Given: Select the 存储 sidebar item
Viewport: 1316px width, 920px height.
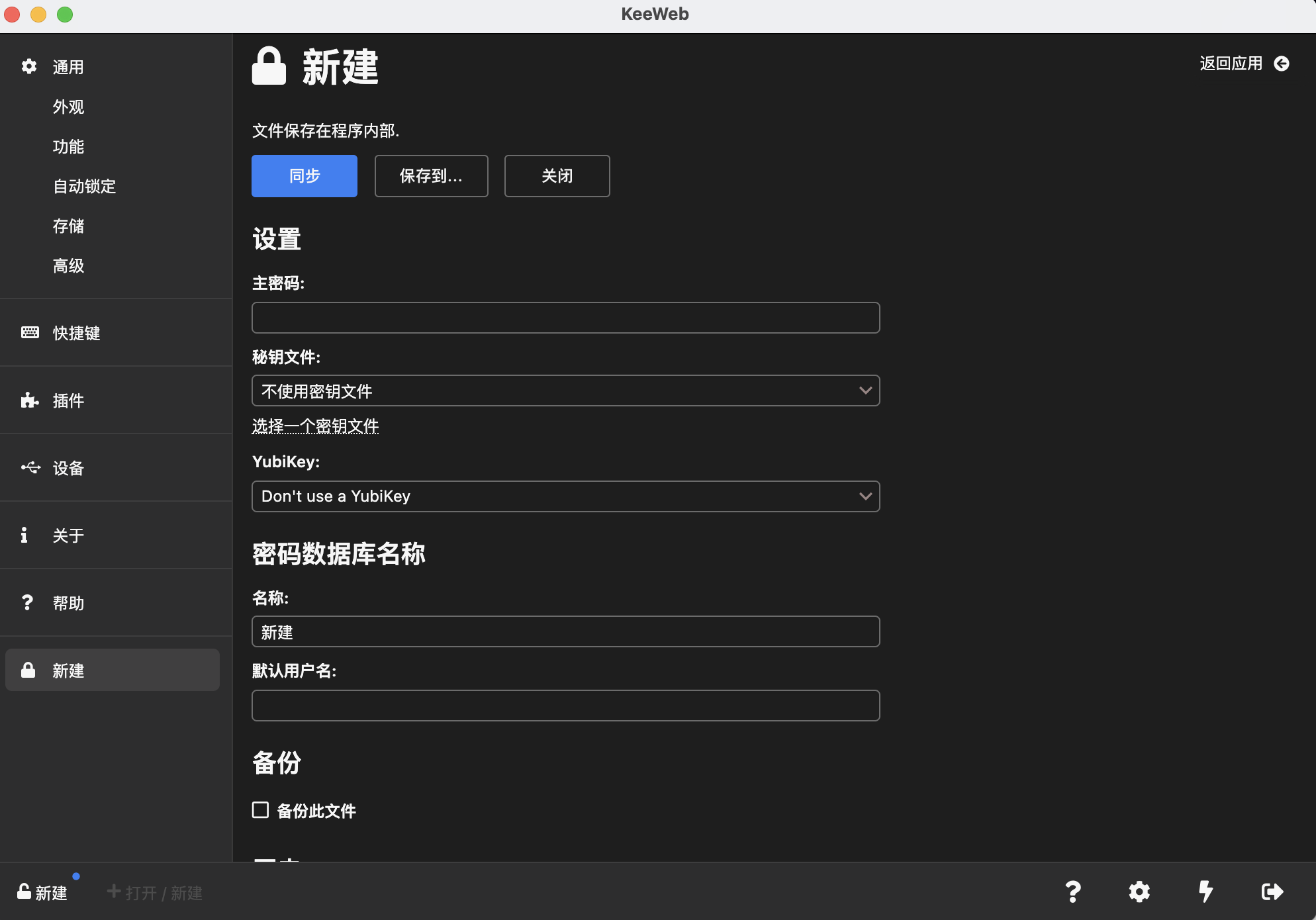Looking at the screenshot, I should click(x=68, y=226).
